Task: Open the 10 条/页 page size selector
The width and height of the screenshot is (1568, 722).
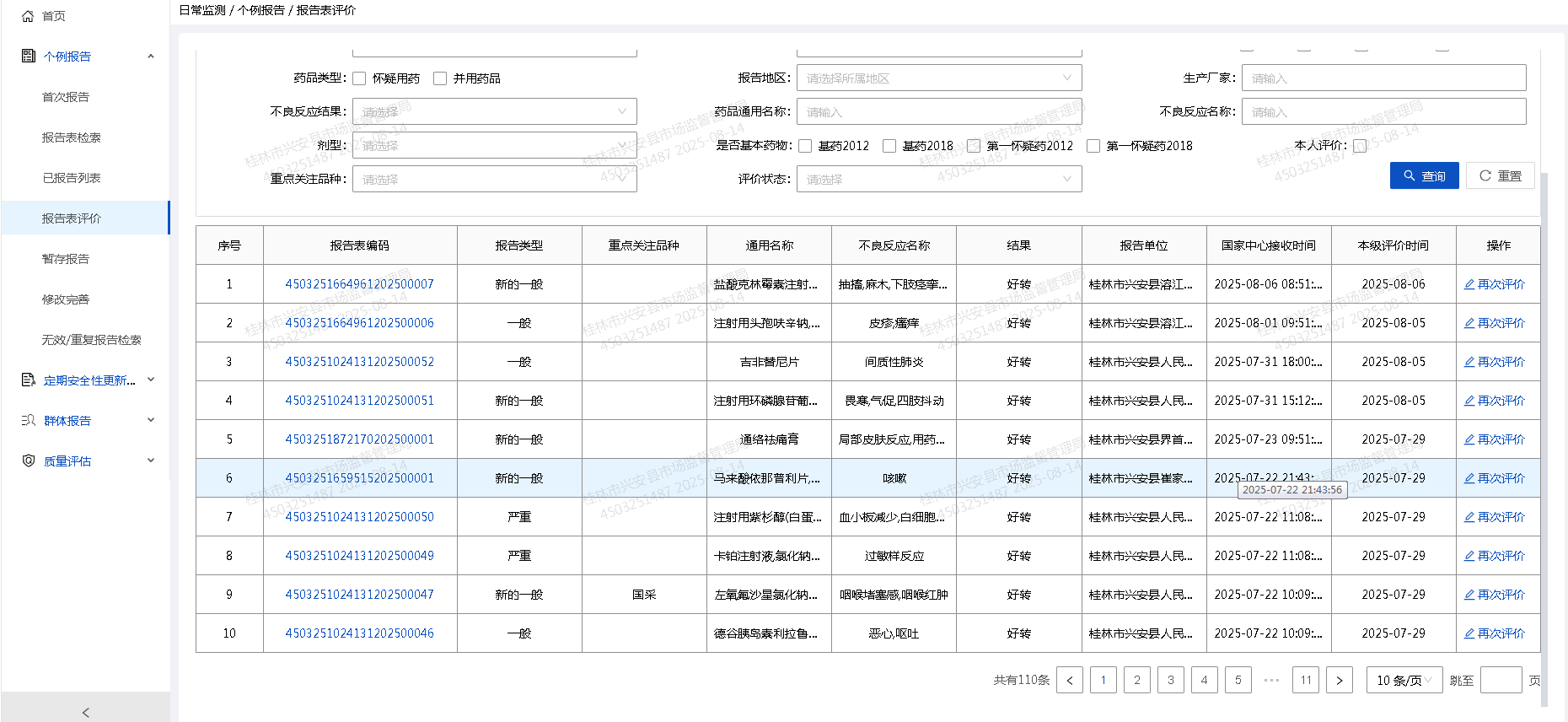Action: tap(1403, 681)
